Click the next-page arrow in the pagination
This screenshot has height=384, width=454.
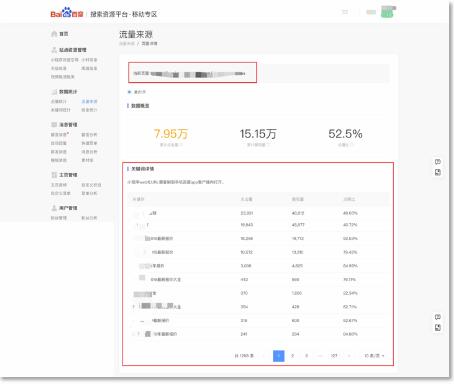(349, 356)
